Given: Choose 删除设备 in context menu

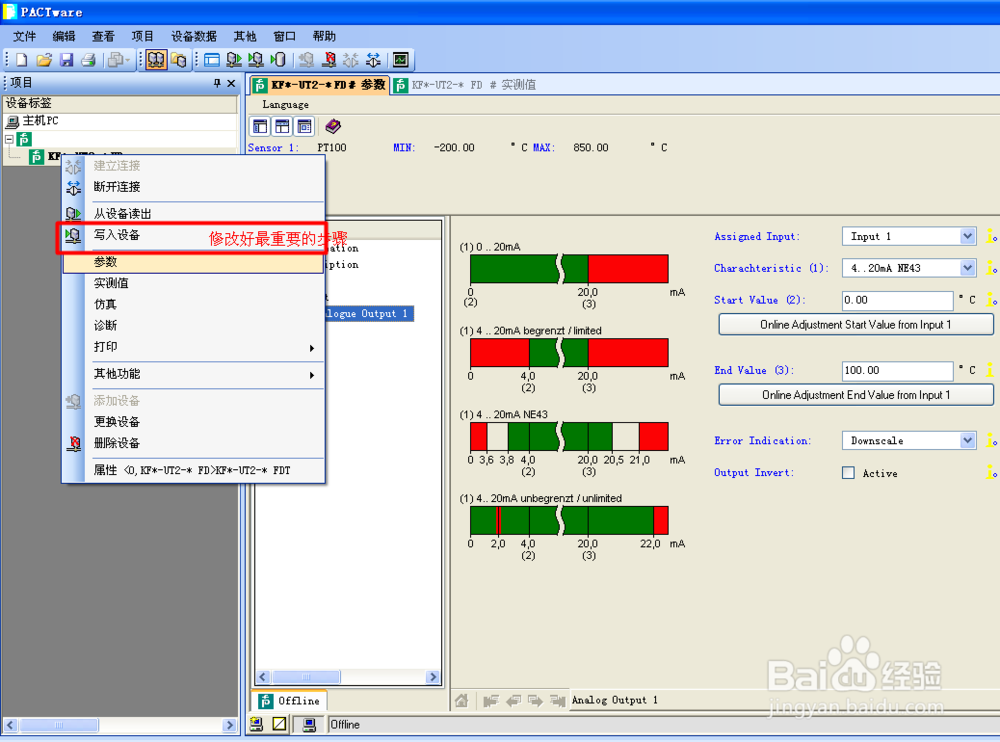Looking at the screenshot, I should pyautogui.click(x=194, y=443).
